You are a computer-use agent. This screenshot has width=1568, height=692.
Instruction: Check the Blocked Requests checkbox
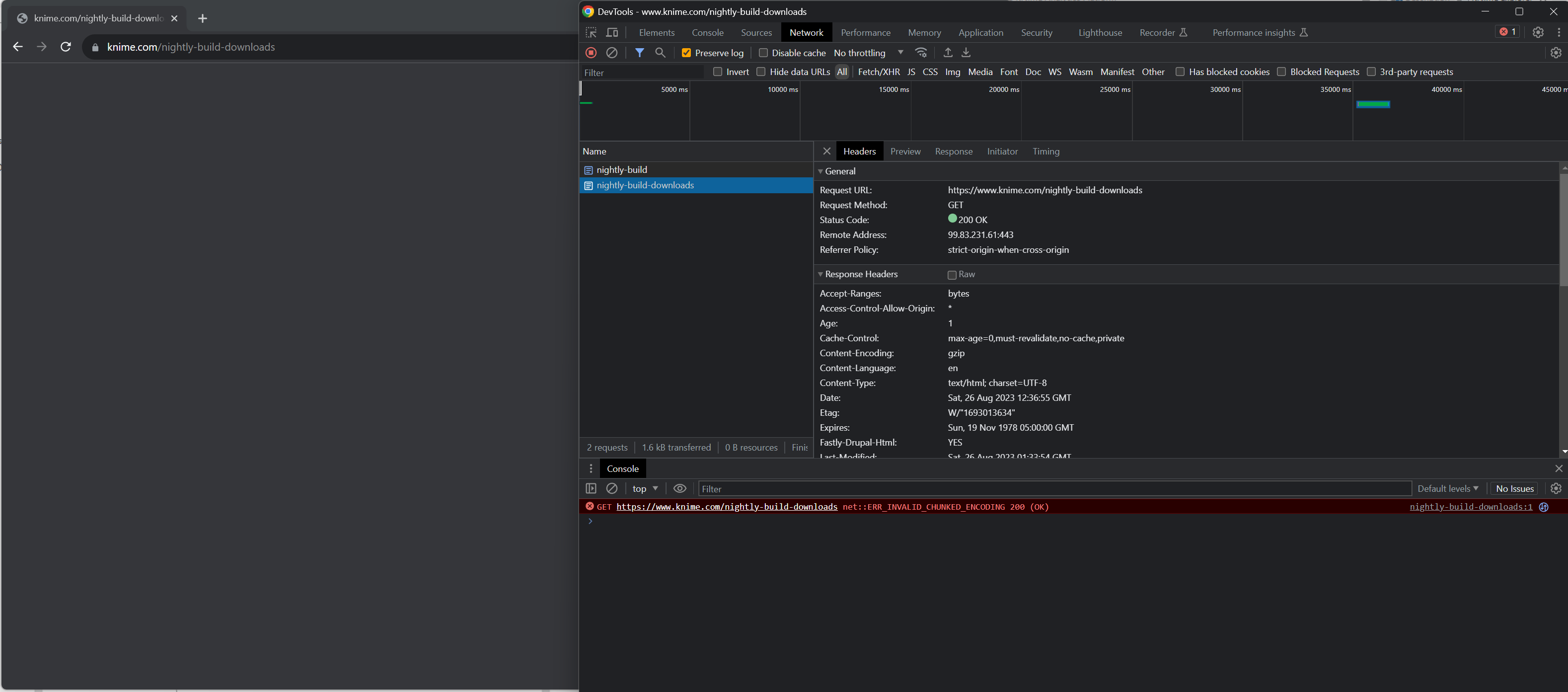(1281, 72)
